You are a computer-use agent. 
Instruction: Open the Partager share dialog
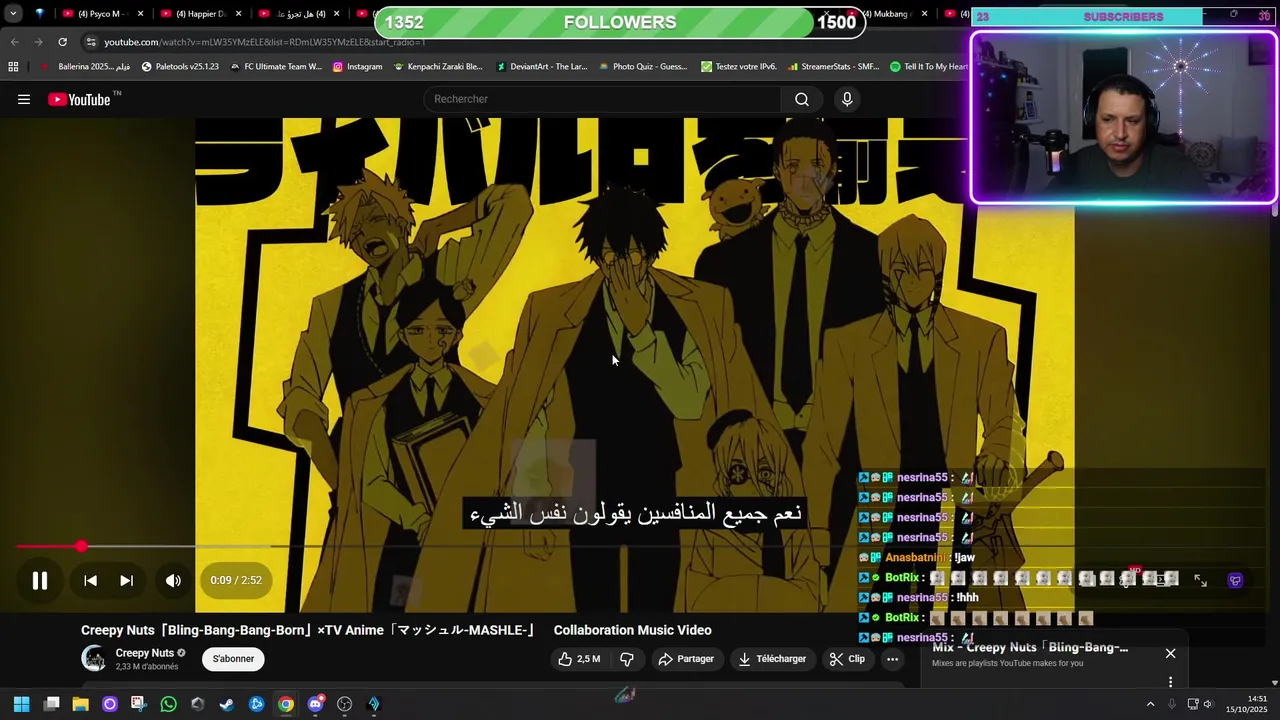[x=686, y=659]
